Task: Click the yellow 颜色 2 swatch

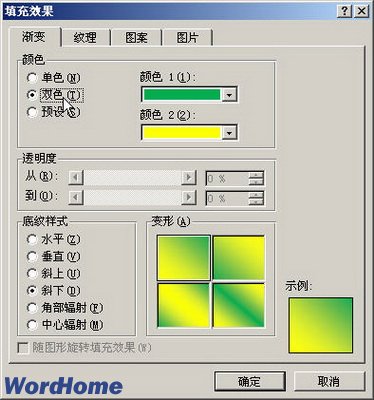Action: pos(181,133)
